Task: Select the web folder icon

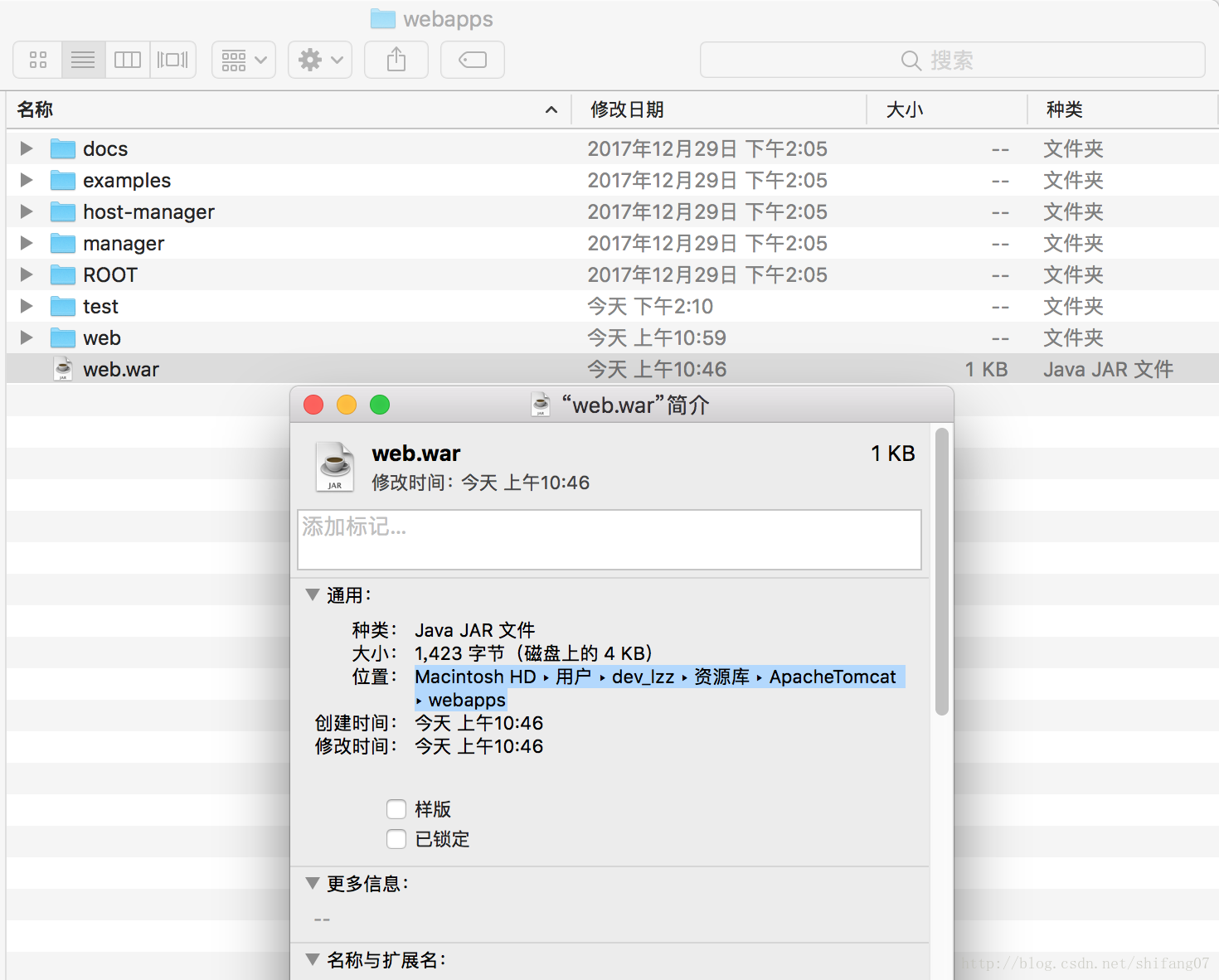Action: pyautogui.click(x=63, y=337)
